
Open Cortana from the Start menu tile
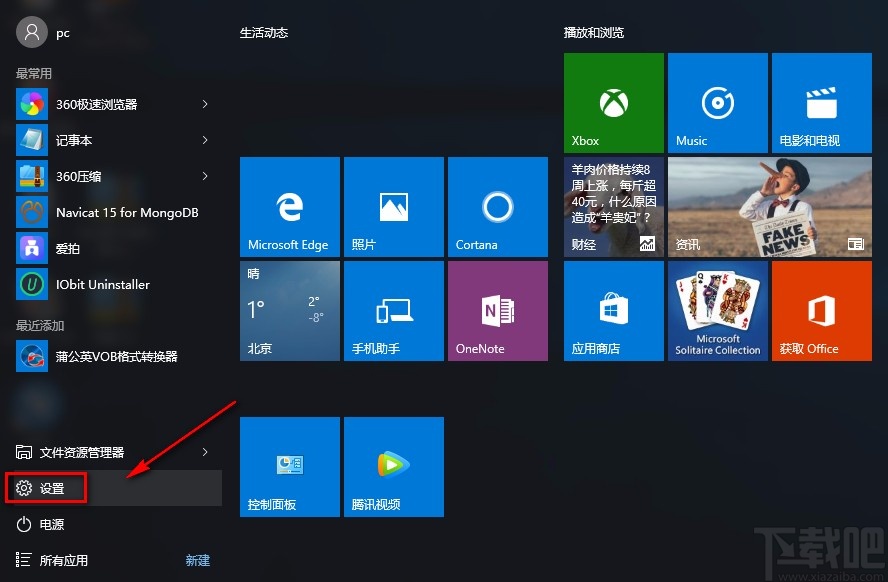click(497, 206)
